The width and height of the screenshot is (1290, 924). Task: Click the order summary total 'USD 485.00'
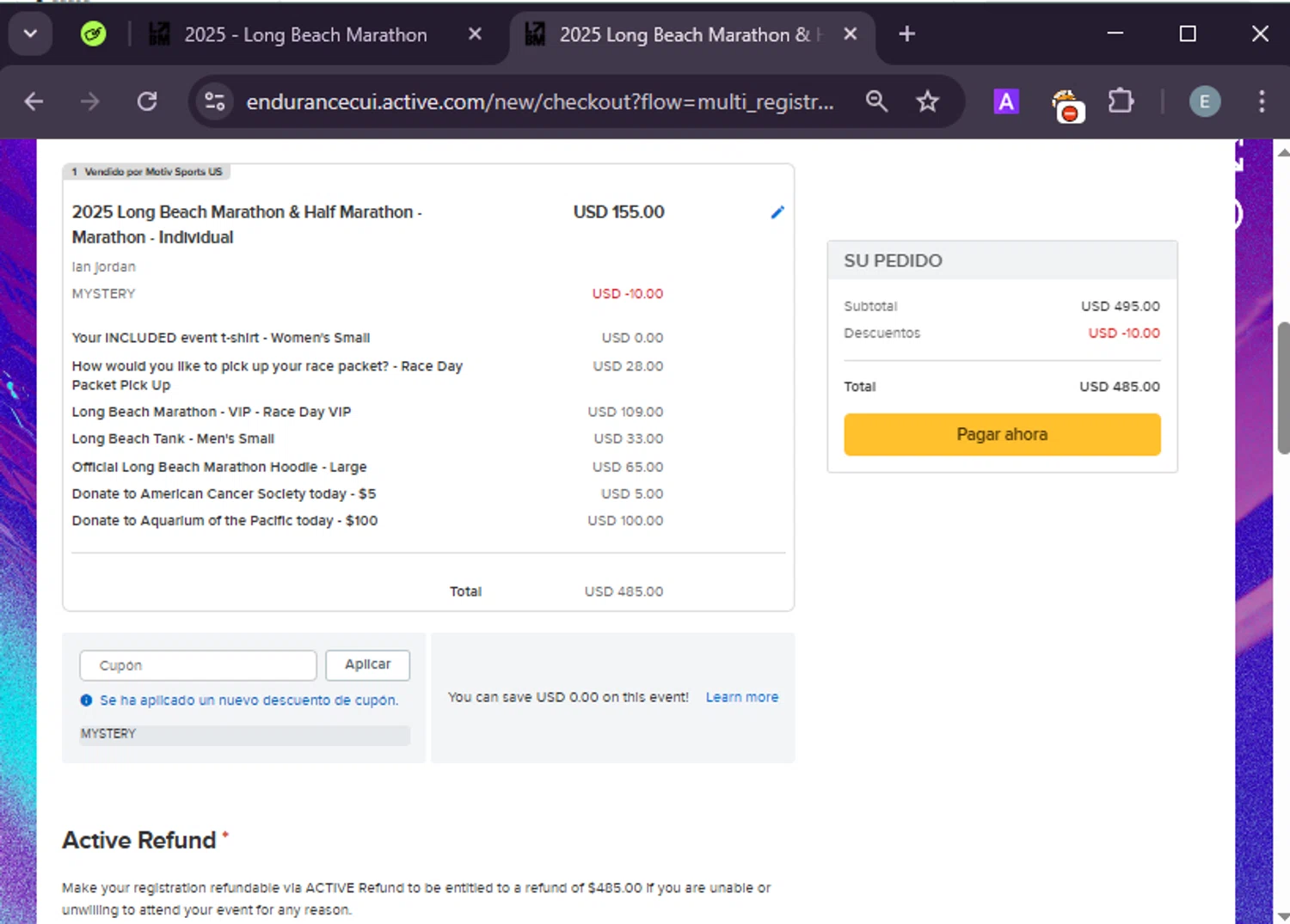(x=1120, y=387)
